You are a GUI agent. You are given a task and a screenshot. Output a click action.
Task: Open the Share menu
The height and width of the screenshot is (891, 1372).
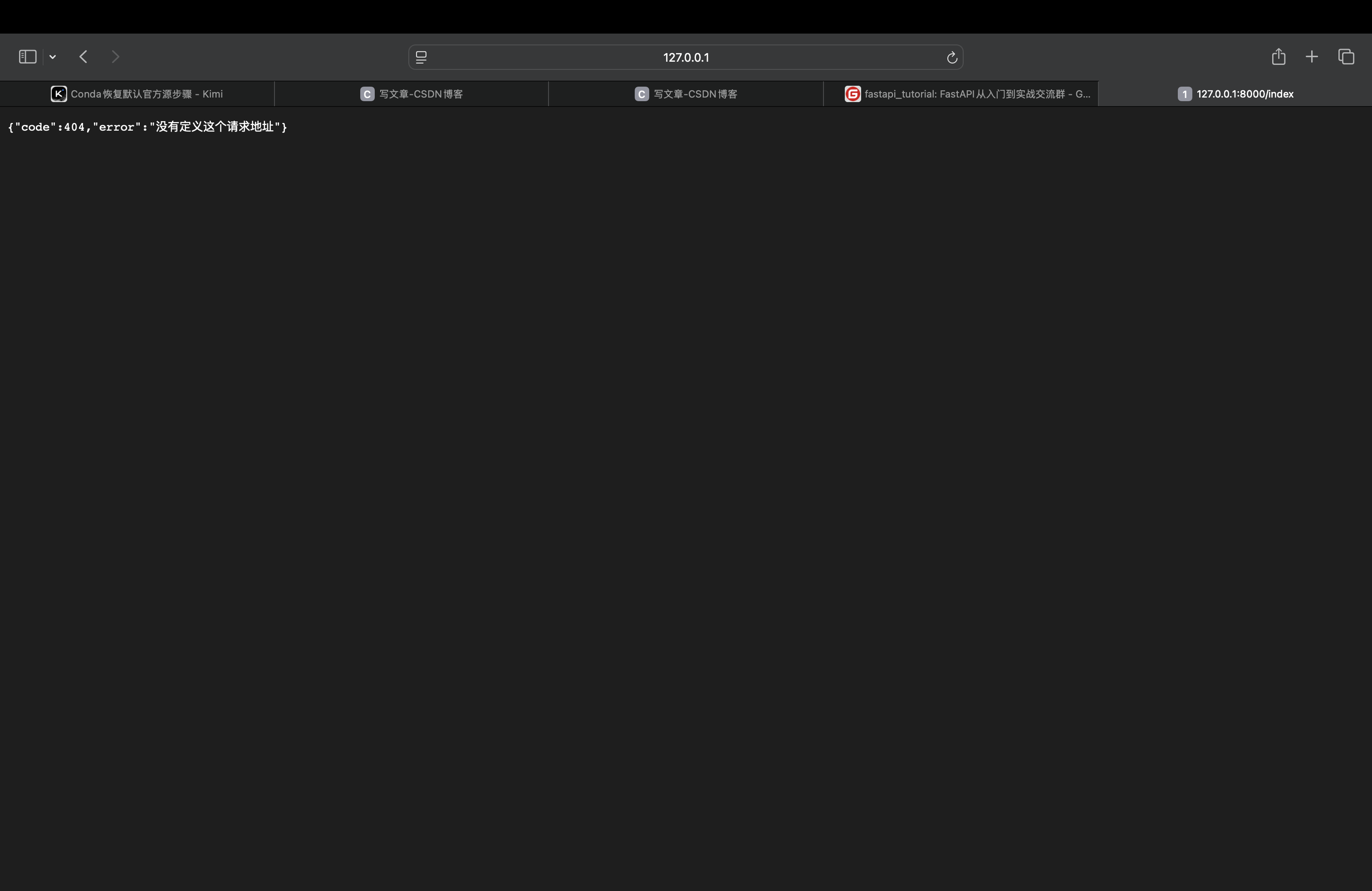pyautogui.click(x=1278, y=57)
